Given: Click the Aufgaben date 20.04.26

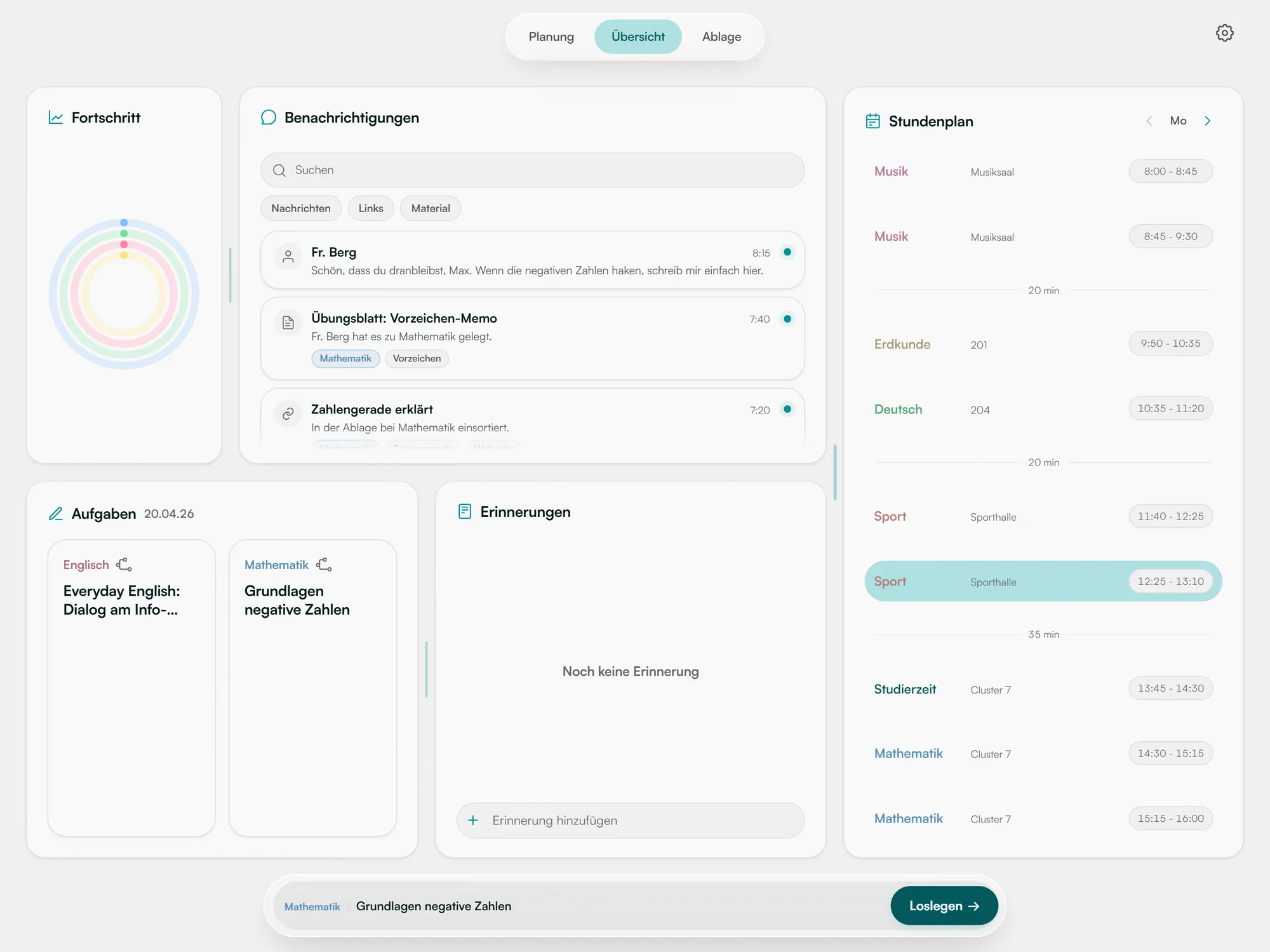Looking at the screenshot, I should [x=169, y=514].
